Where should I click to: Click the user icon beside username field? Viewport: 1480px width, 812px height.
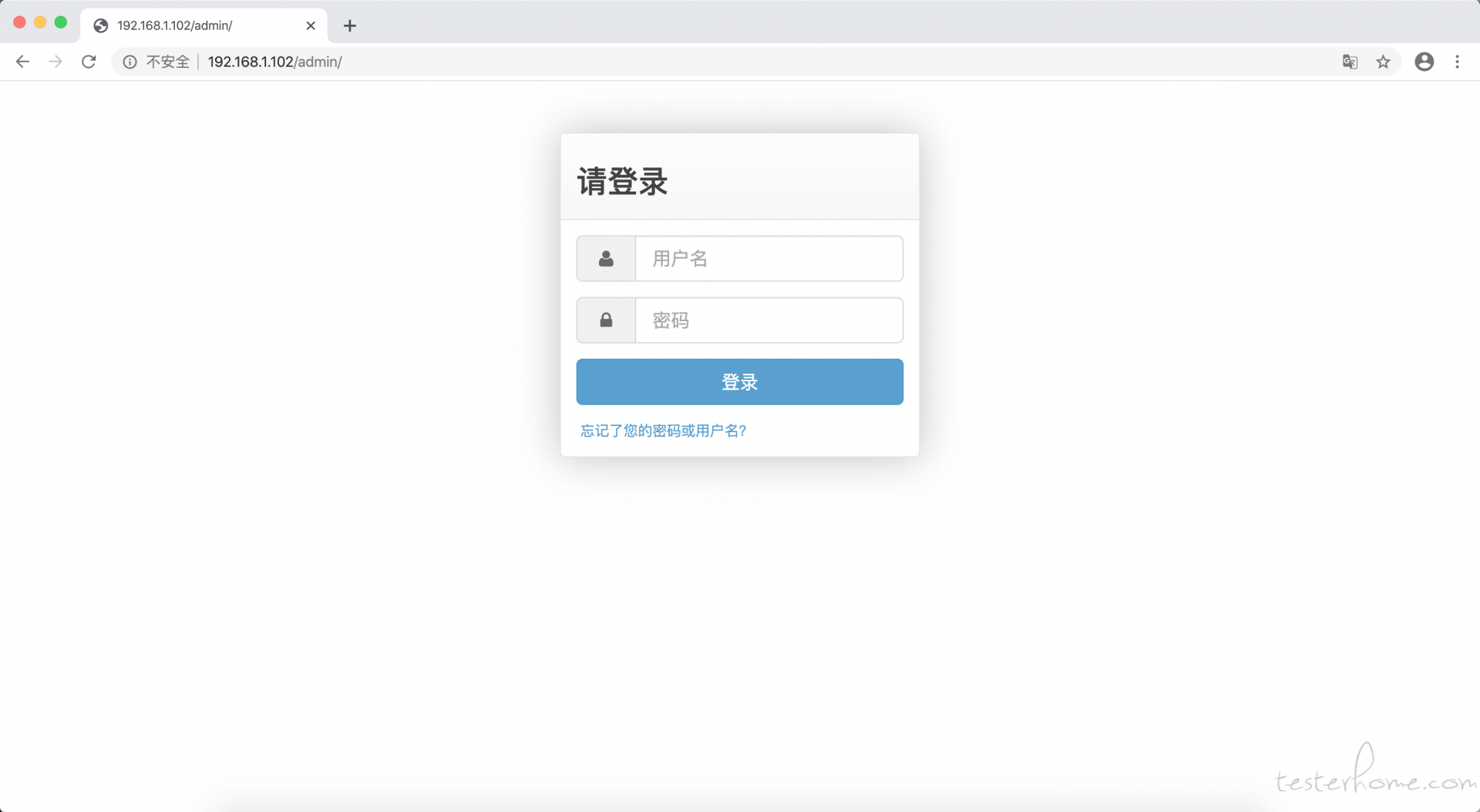606,259
